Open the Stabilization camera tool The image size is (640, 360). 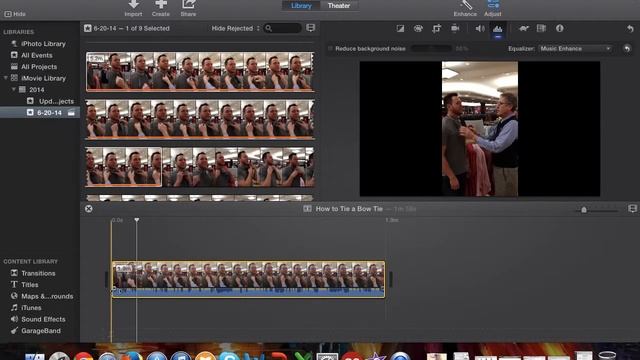coord(455,28)
